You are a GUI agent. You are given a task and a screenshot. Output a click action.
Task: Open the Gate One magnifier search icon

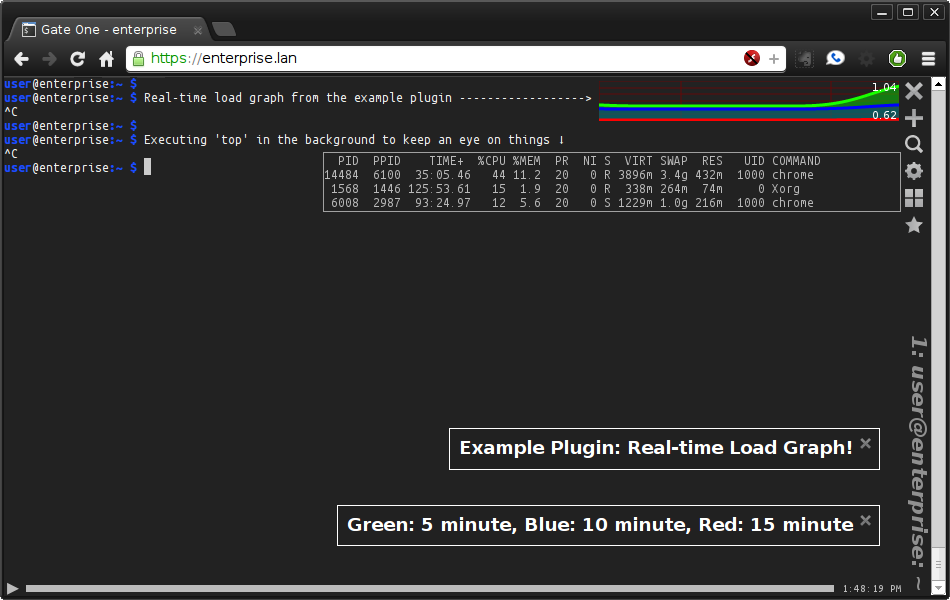point(914,144)
